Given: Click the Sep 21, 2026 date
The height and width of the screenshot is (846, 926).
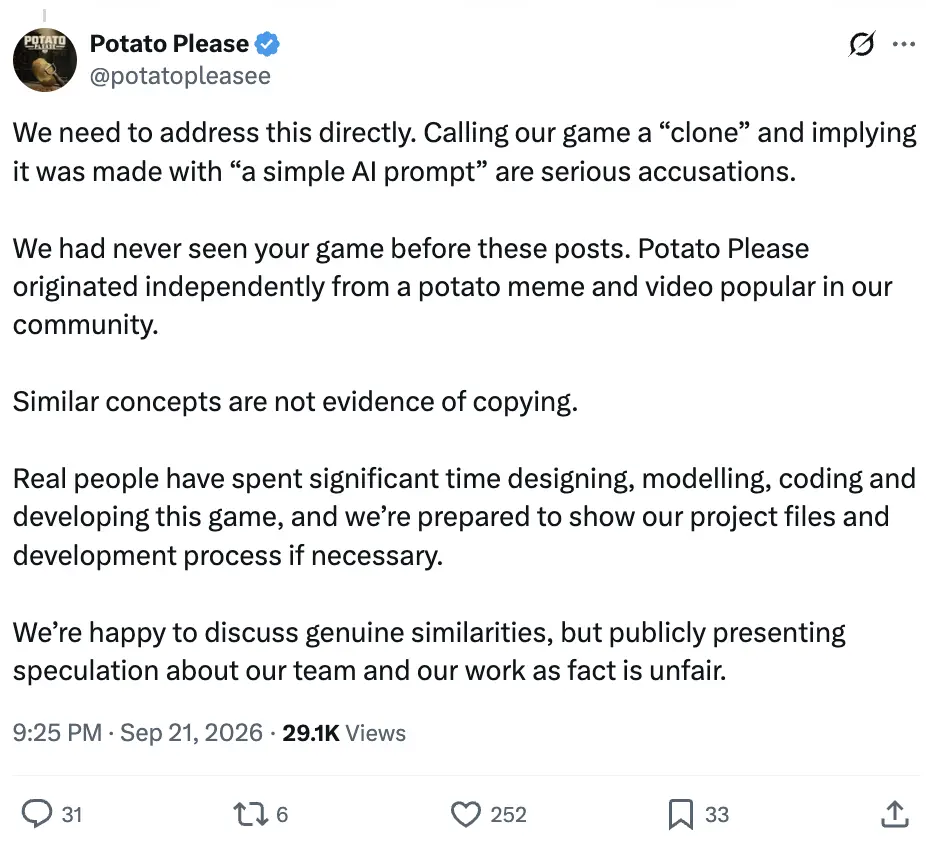Looking at the screenshot, I should 191,733.
